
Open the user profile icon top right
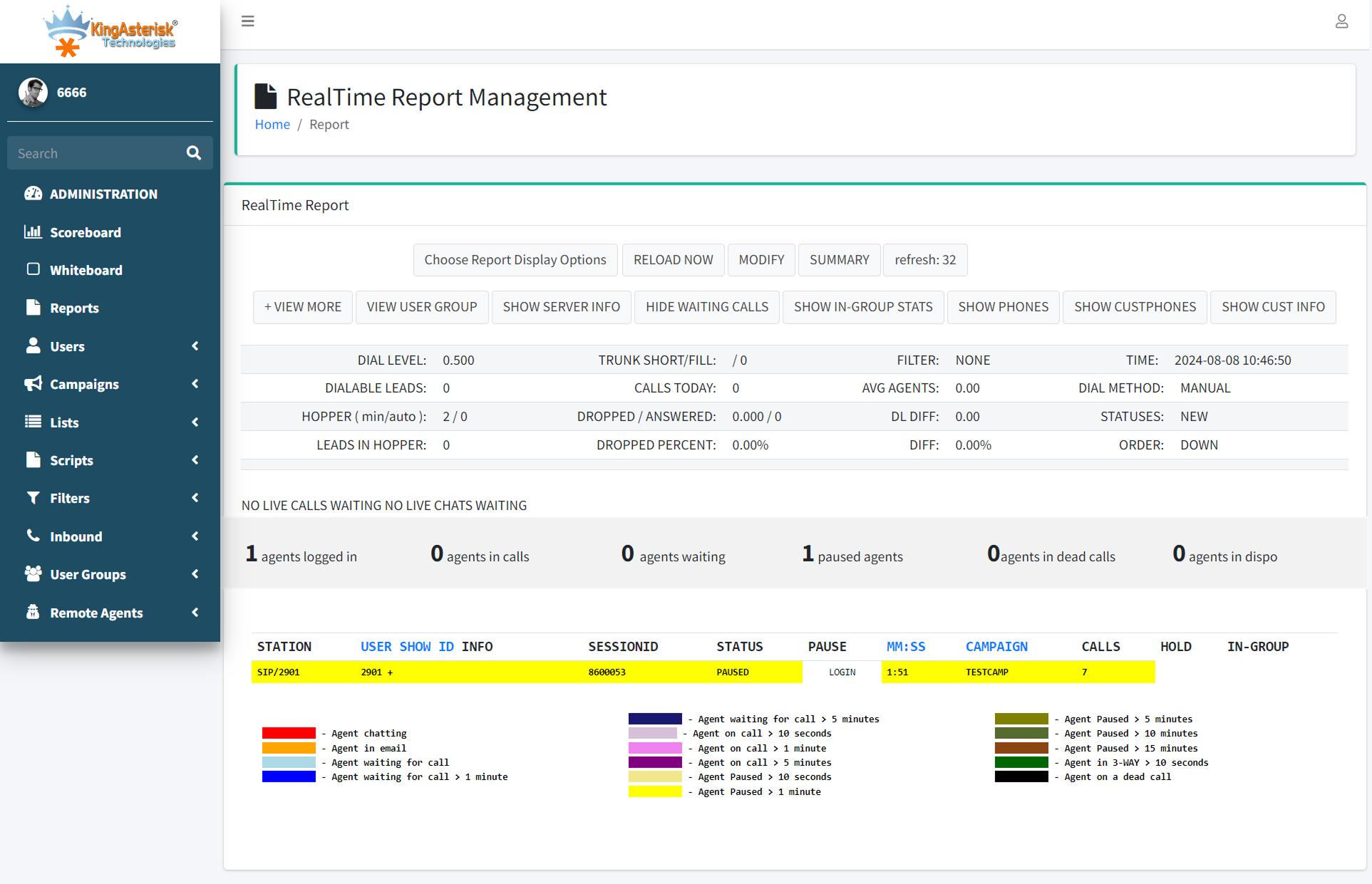pyautogui.click(x=1341, y=21)
